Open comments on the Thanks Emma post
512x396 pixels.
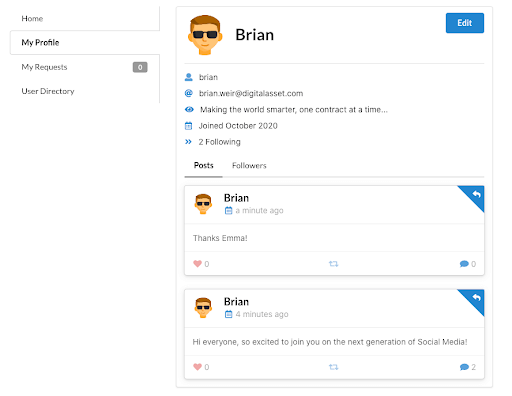point(464,264)
